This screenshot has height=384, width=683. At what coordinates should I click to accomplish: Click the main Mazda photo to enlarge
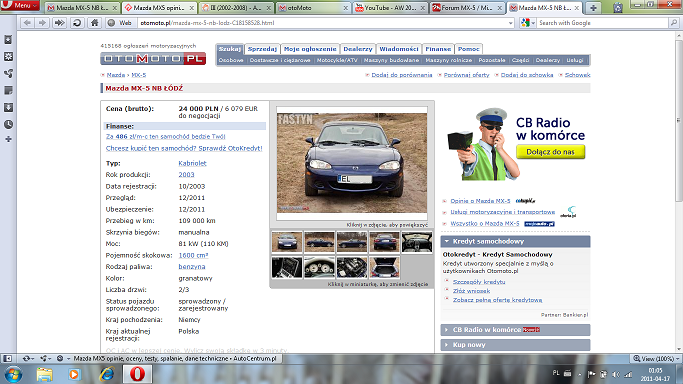(352, 163)
